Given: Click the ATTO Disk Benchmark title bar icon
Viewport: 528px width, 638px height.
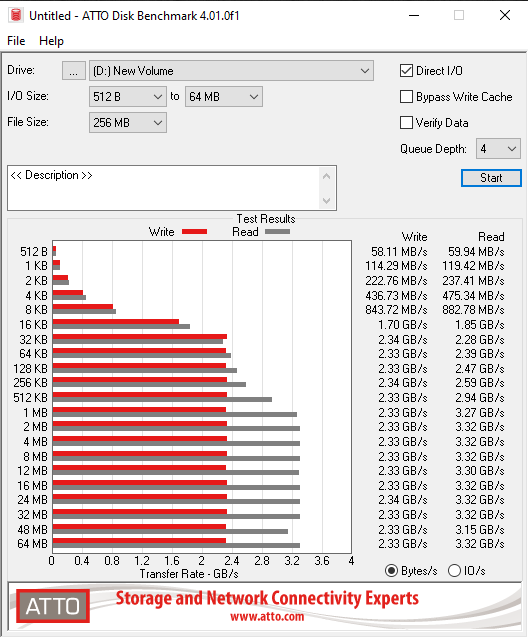Looking at the screenshot, I should [x=16, y=15].
